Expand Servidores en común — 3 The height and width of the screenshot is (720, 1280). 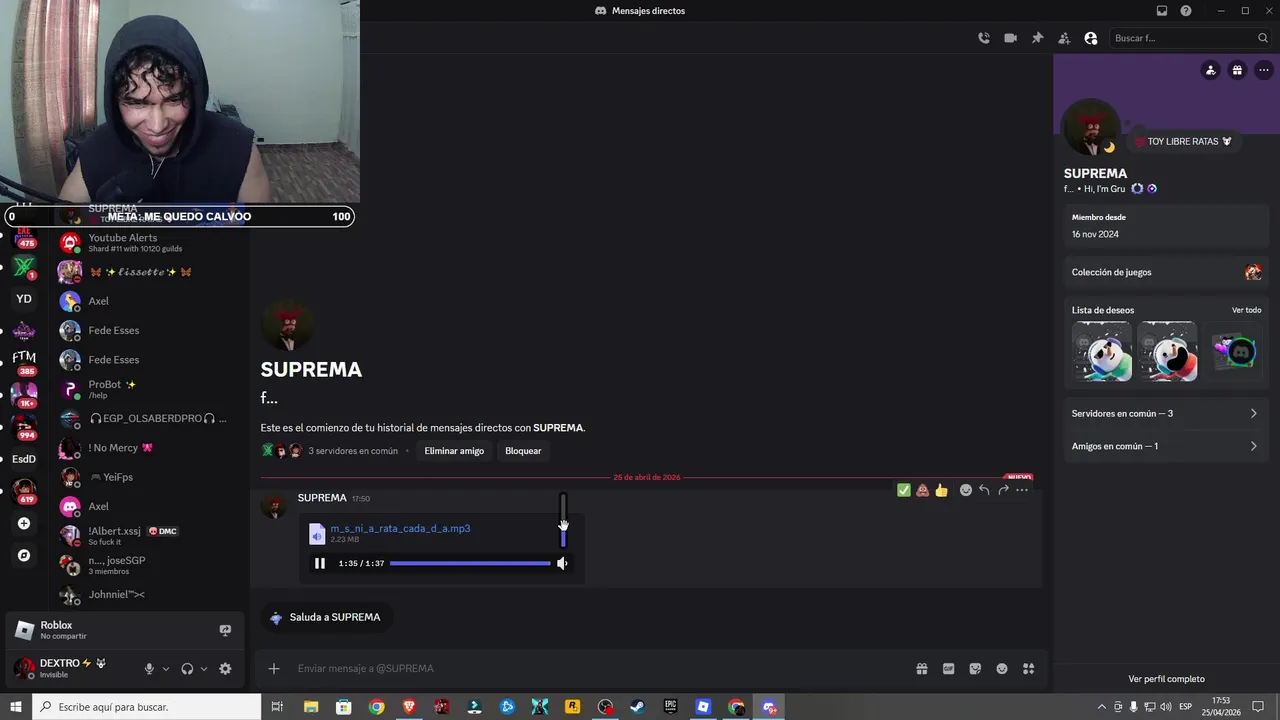click(1165, 414)
